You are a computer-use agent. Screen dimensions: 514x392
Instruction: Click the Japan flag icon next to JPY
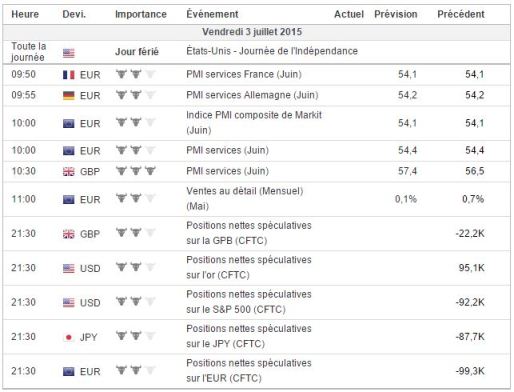[x=69, y=337]
